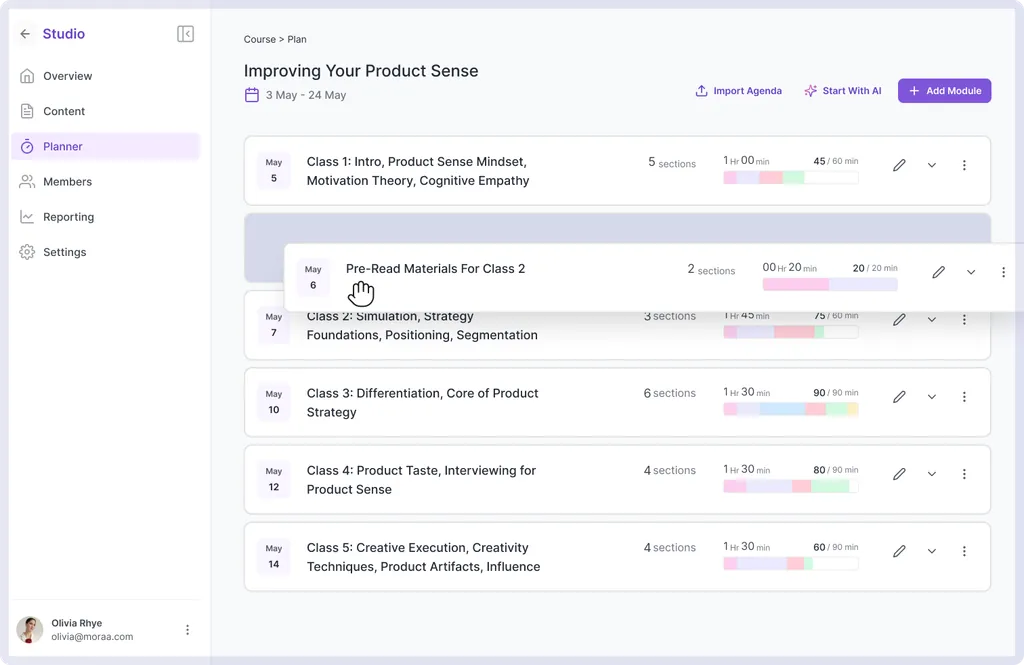1024x665 pixels.
Task: Expand the Class 4 module
Action: point(932,474)
